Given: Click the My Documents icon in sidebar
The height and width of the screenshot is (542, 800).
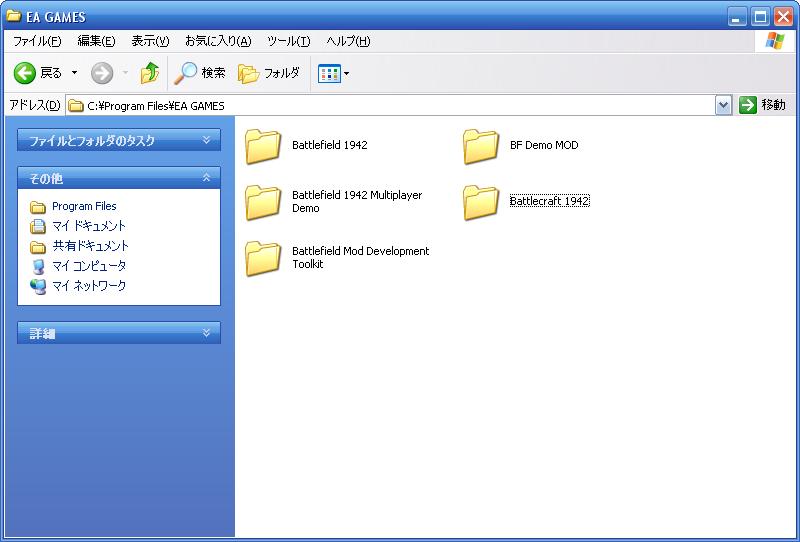Looking at the screenshot, I should coord(38,226).
